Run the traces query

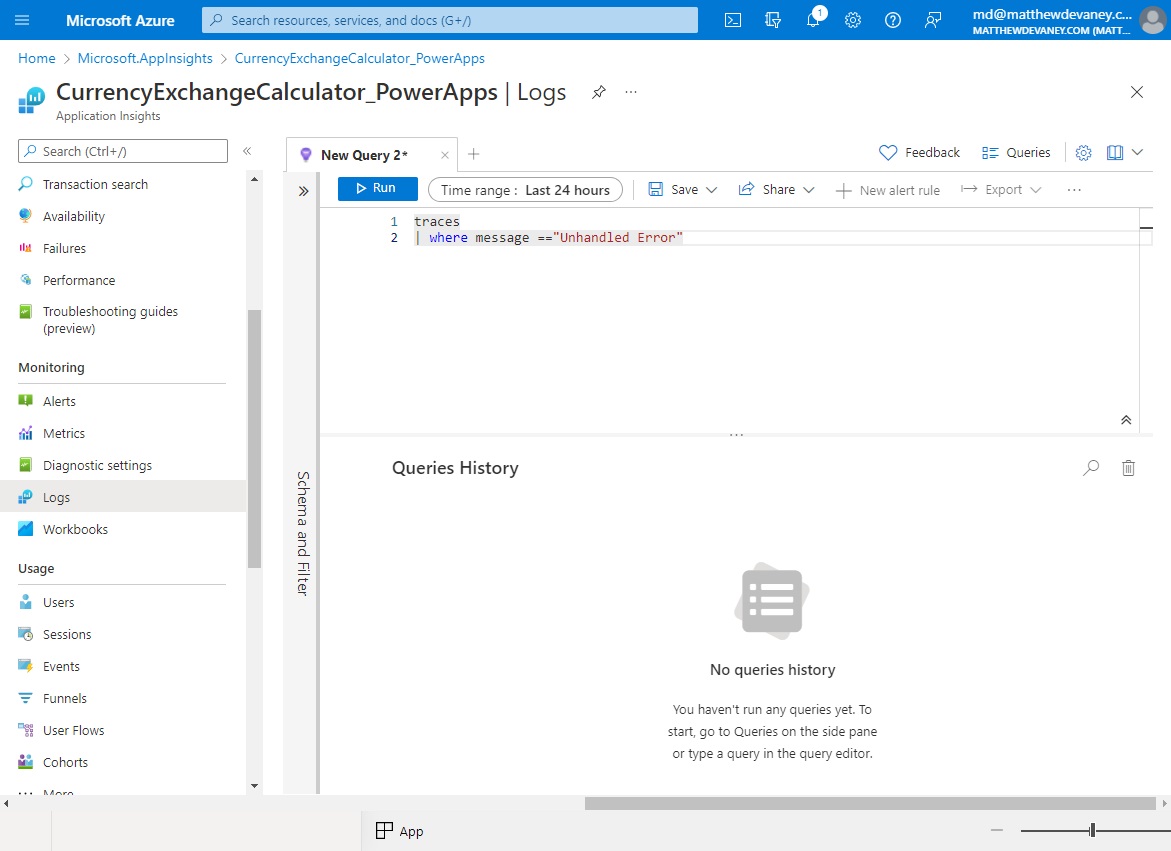377,188
